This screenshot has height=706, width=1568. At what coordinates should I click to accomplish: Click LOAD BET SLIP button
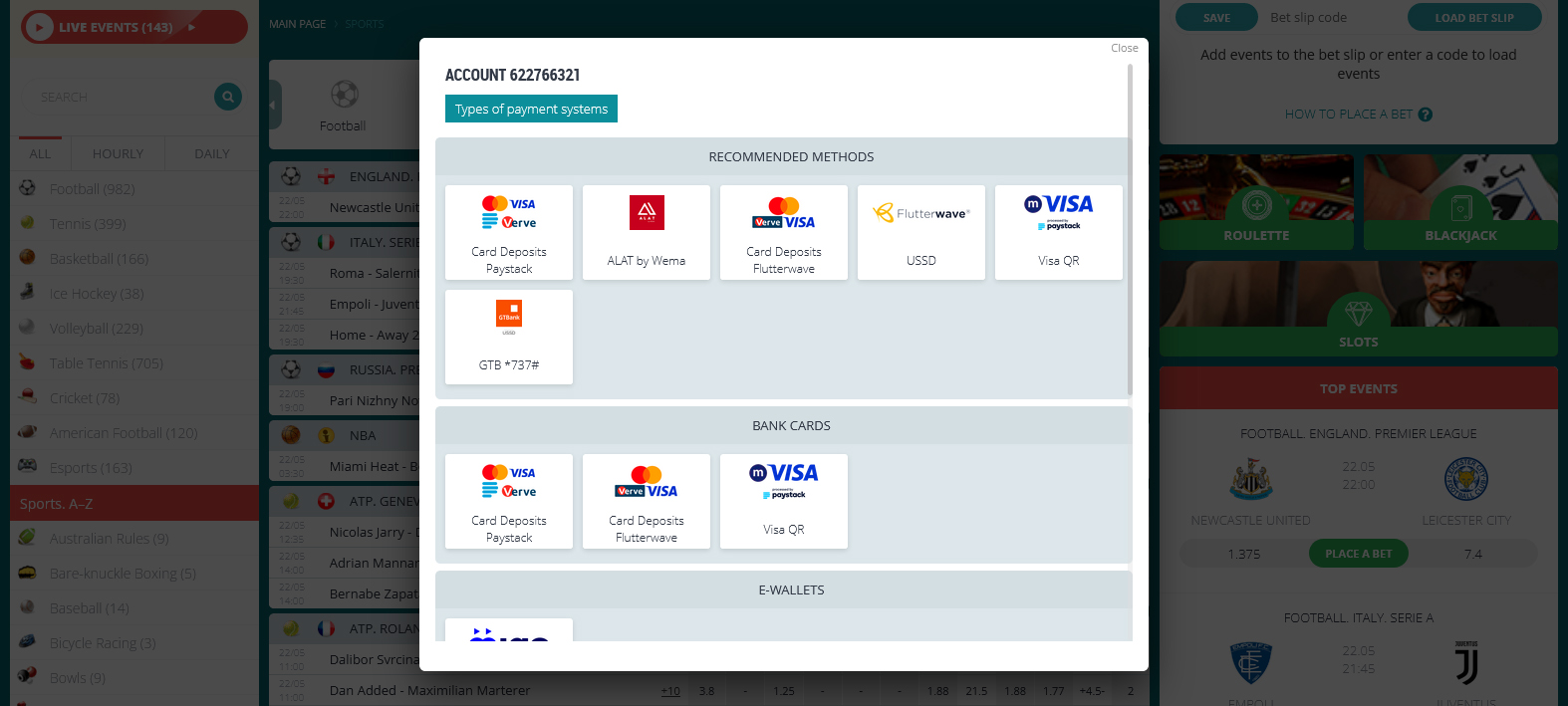tap(1474, 18)
